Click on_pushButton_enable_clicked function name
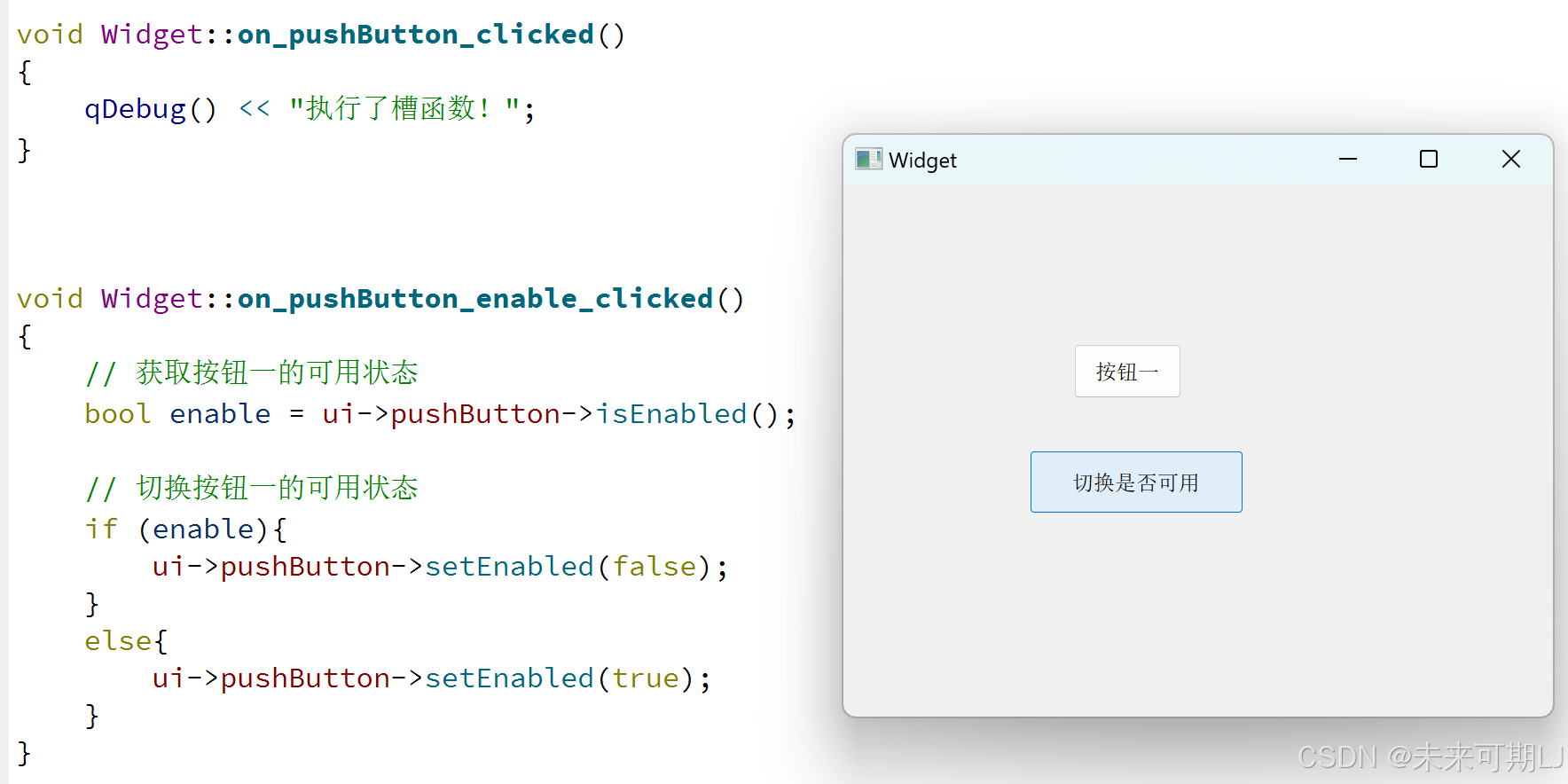The image size is (1568, 784). coord(475,299)
